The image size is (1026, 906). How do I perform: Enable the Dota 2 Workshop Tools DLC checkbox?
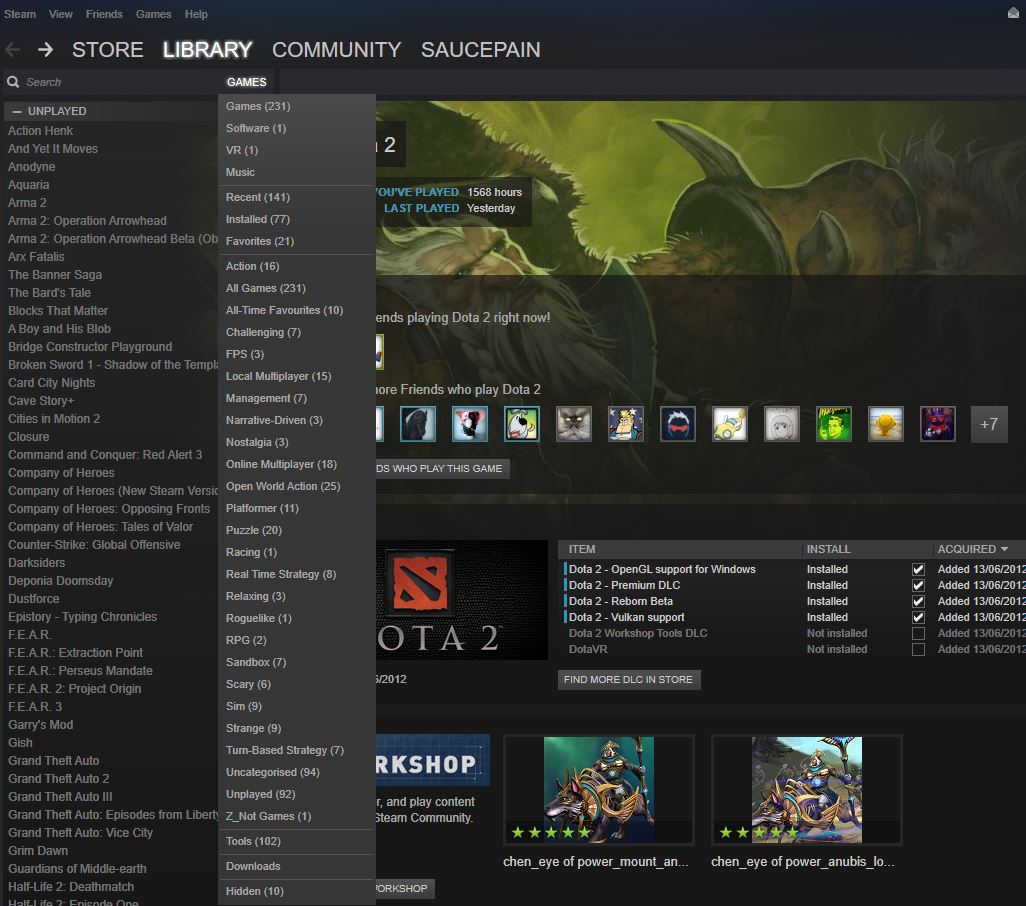tap(918, 633)
